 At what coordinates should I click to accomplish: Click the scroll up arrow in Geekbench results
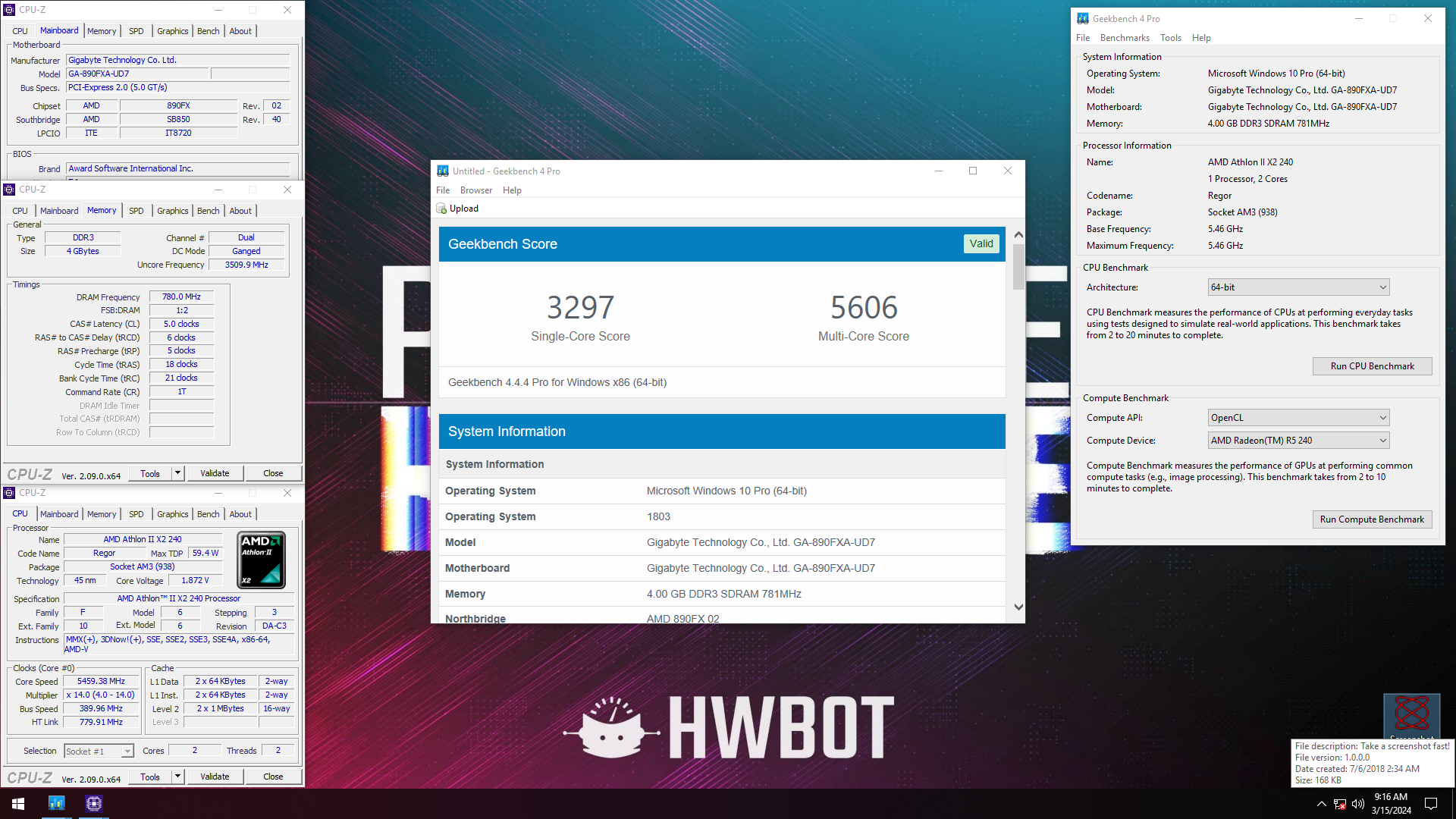pyautogui.click(x=1018, y=235)
